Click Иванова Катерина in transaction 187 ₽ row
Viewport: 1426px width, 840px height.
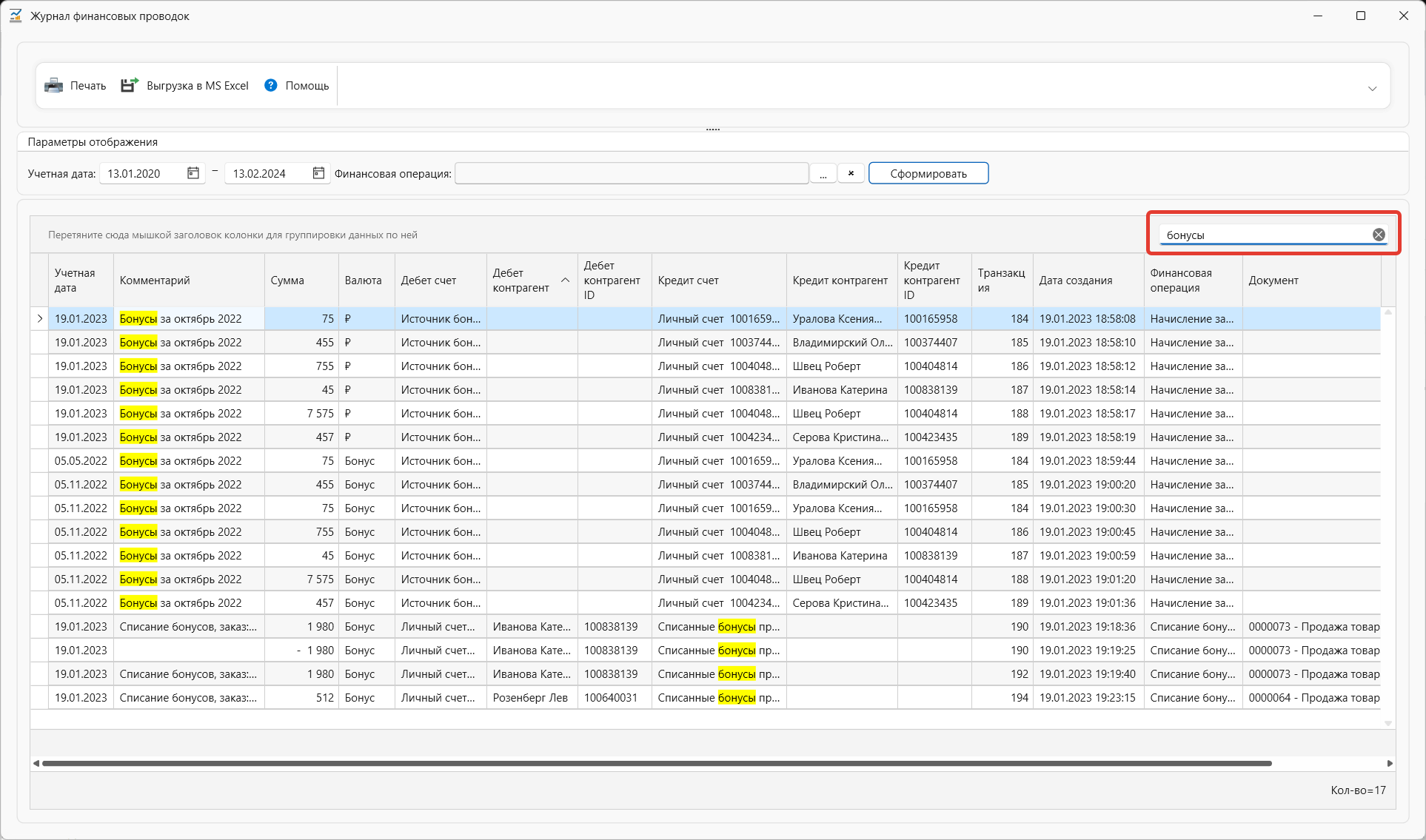click(842, 390)
